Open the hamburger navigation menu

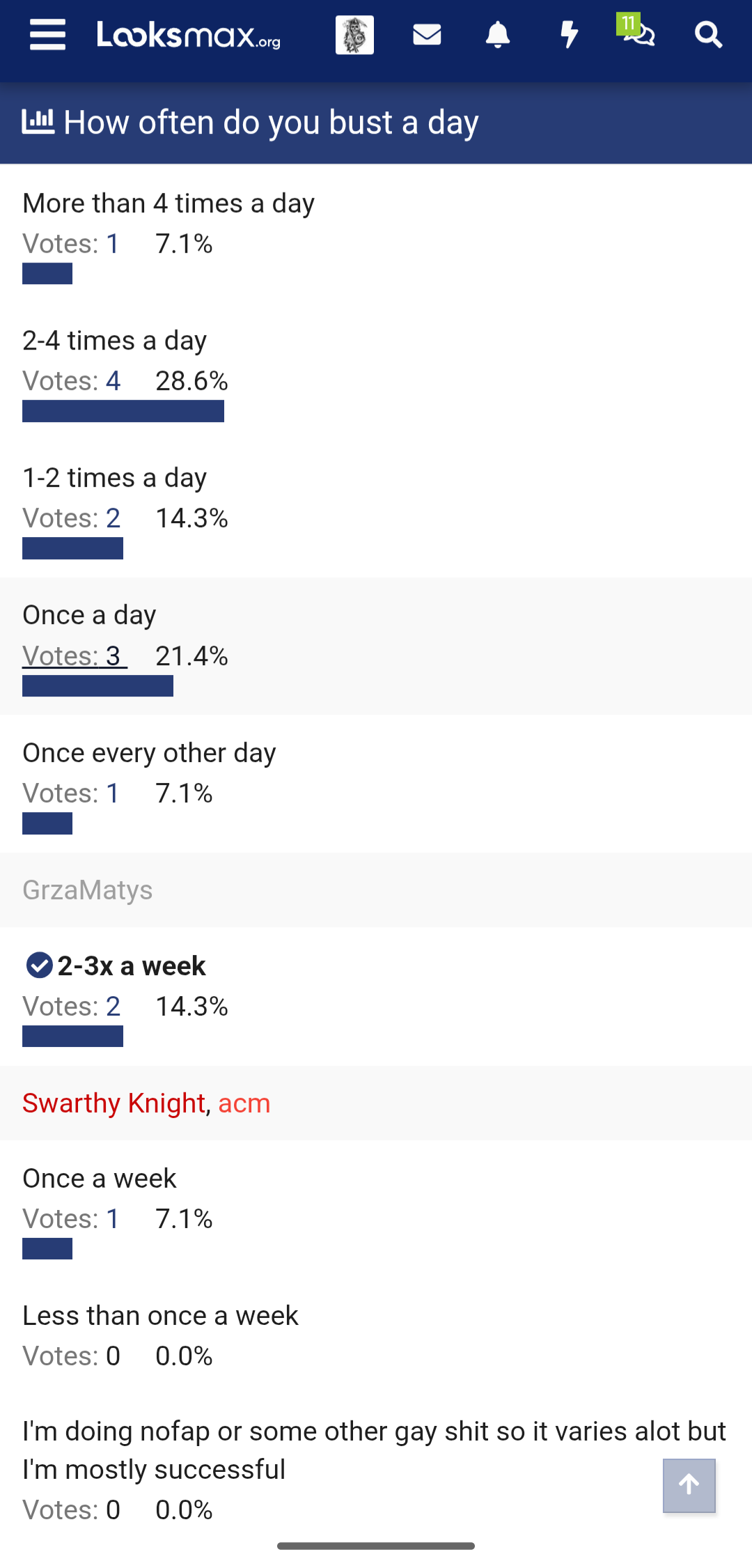pyautogui.click(x=47, y=34)
